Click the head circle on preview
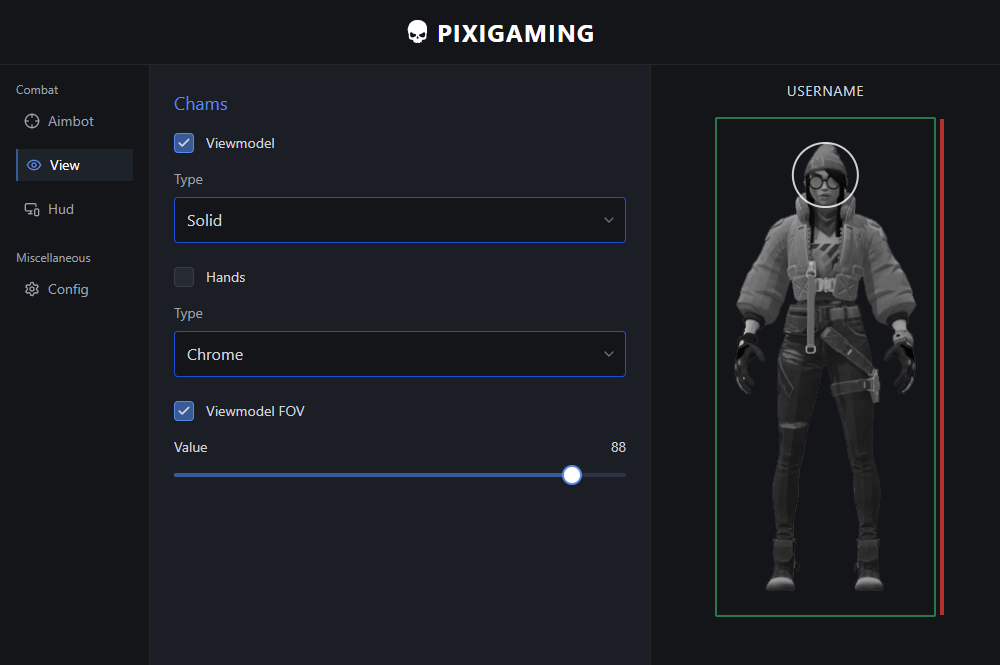 825,175
